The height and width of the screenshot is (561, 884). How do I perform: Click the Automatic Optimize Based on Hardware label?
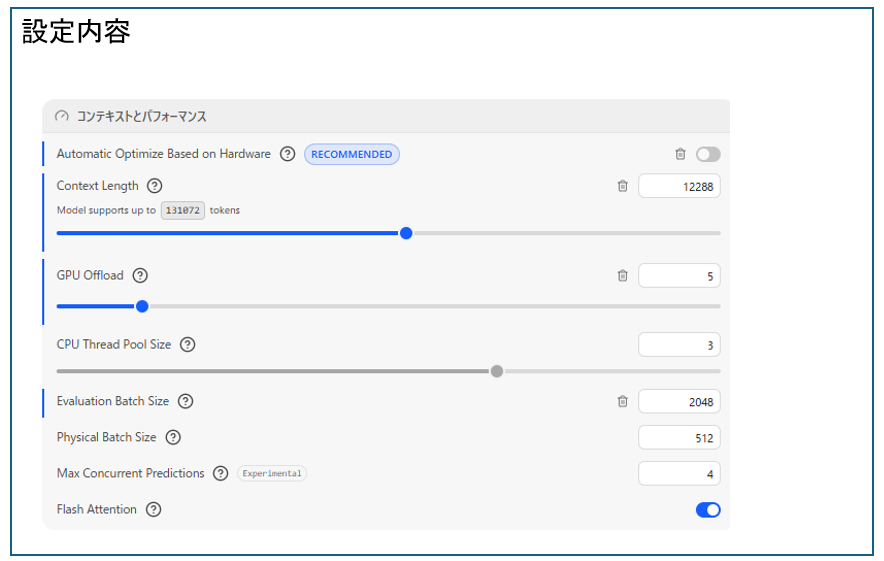(x=163, y=153)
